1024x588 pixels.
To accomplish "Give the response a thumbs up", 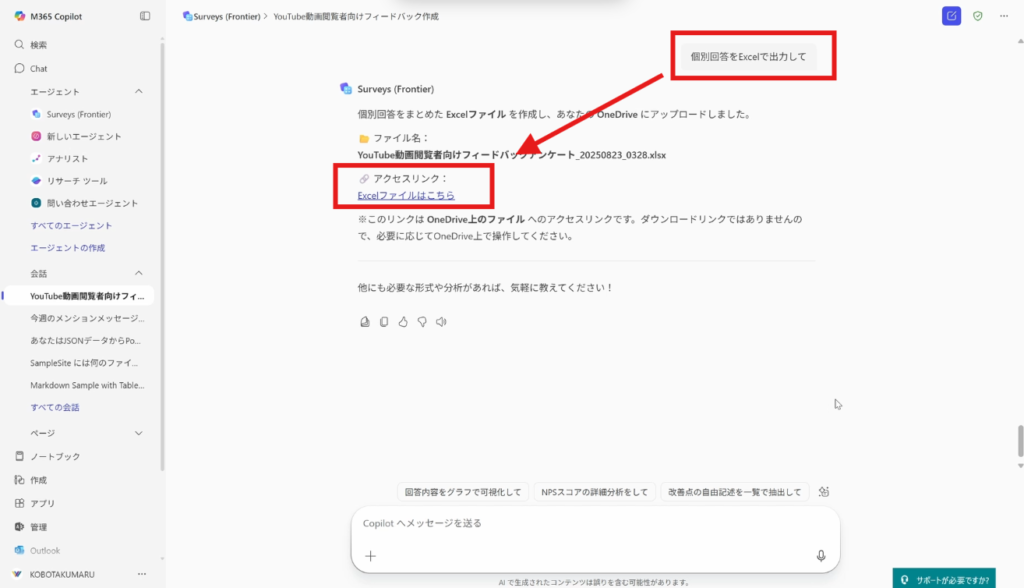I will (403, 322).
